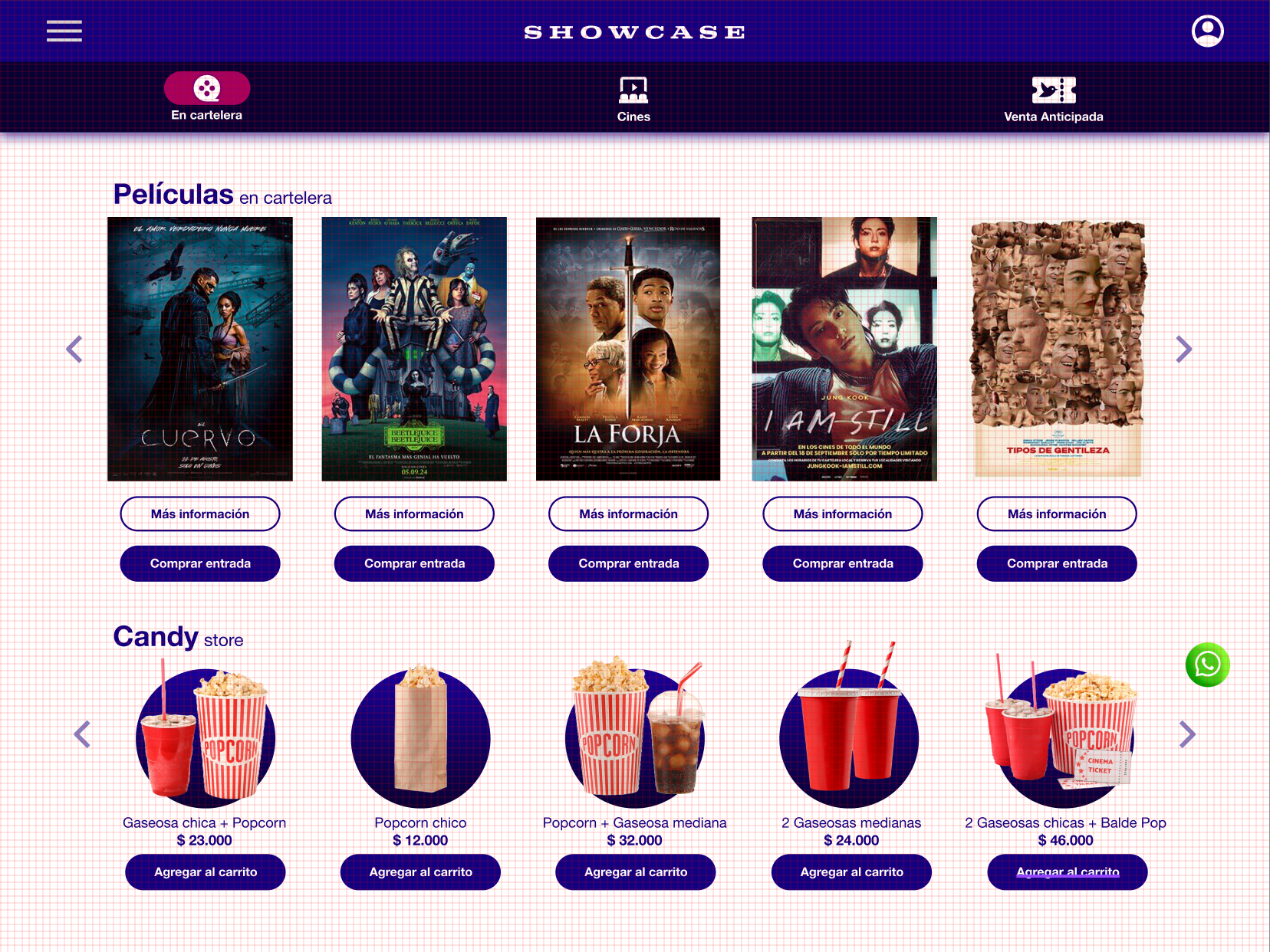Show next movies with right chevron

(x=1183, y=350)
